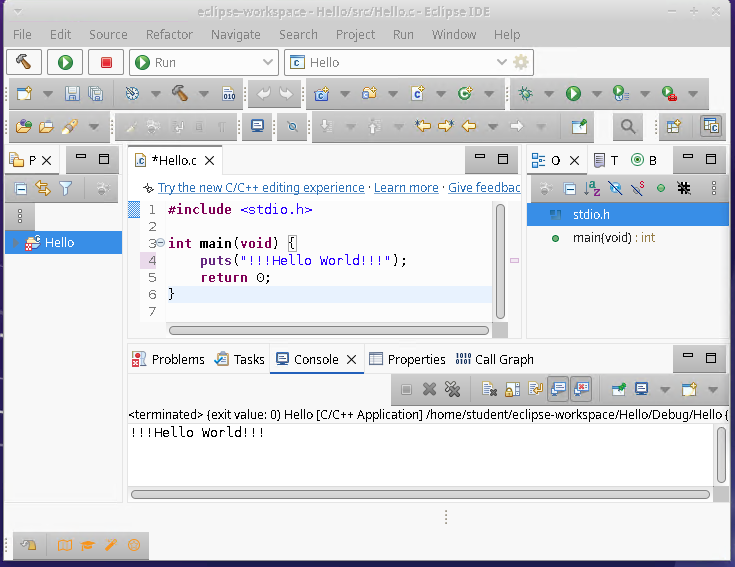Screen dimensions: 735x567
Task: Click the gear next to Hello launch target
Action: click(521, 62)
